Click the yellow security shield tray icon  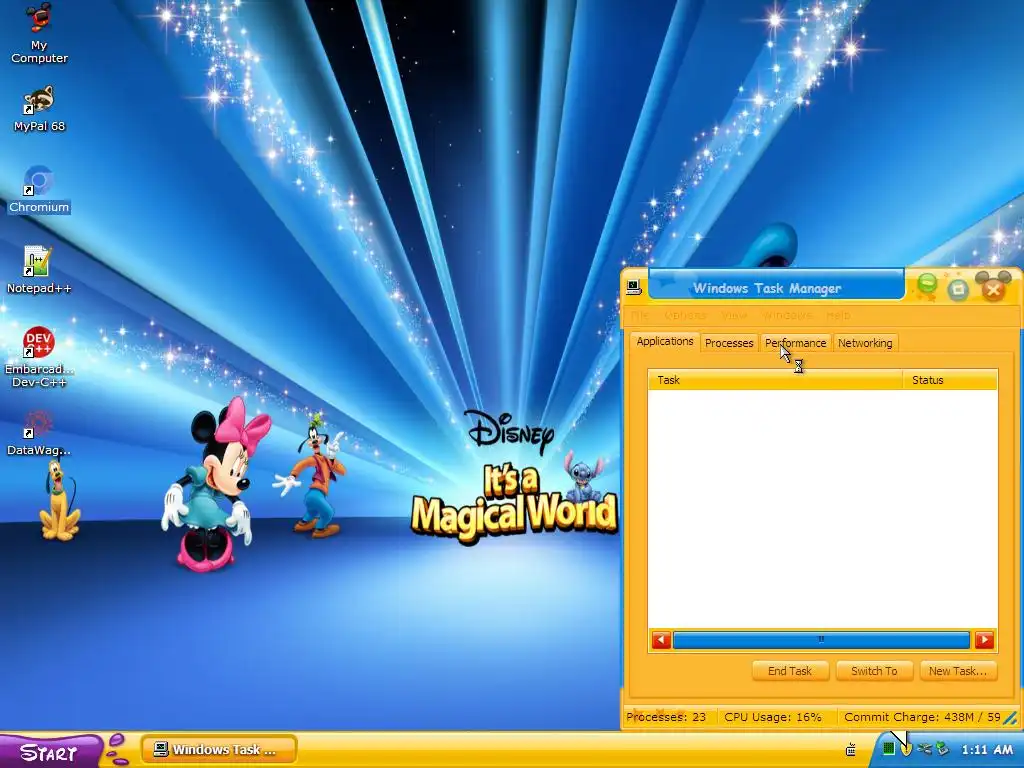pos(906,749)
